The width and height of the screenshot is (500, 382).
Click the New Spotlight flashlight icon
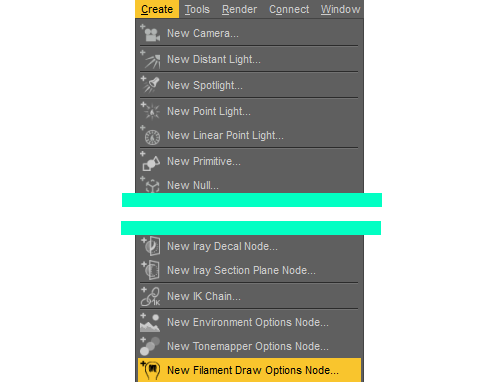(x=150, y=85)
